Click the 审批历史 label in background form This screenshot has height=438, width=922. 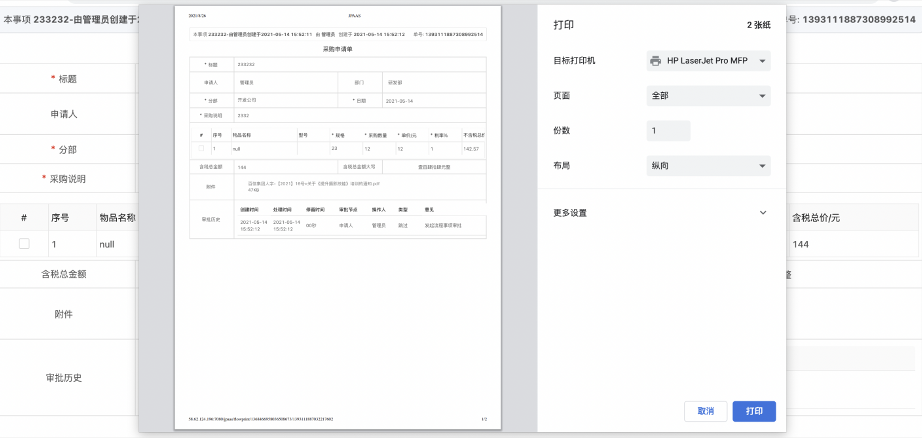click(x=64, y=377)
